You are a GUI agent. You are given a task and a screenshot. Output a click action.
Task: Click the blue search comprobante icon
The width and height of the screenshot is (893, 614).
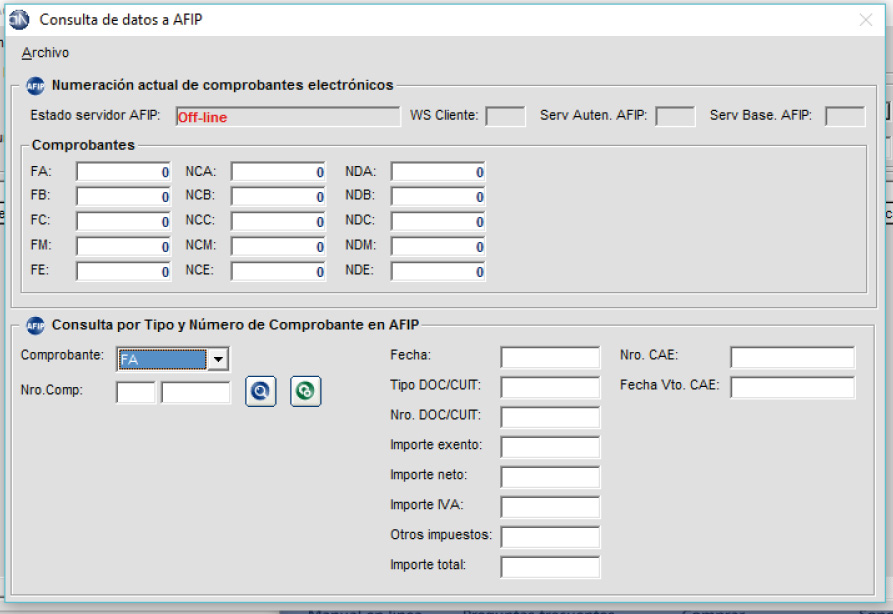click(x=260, y=391)
